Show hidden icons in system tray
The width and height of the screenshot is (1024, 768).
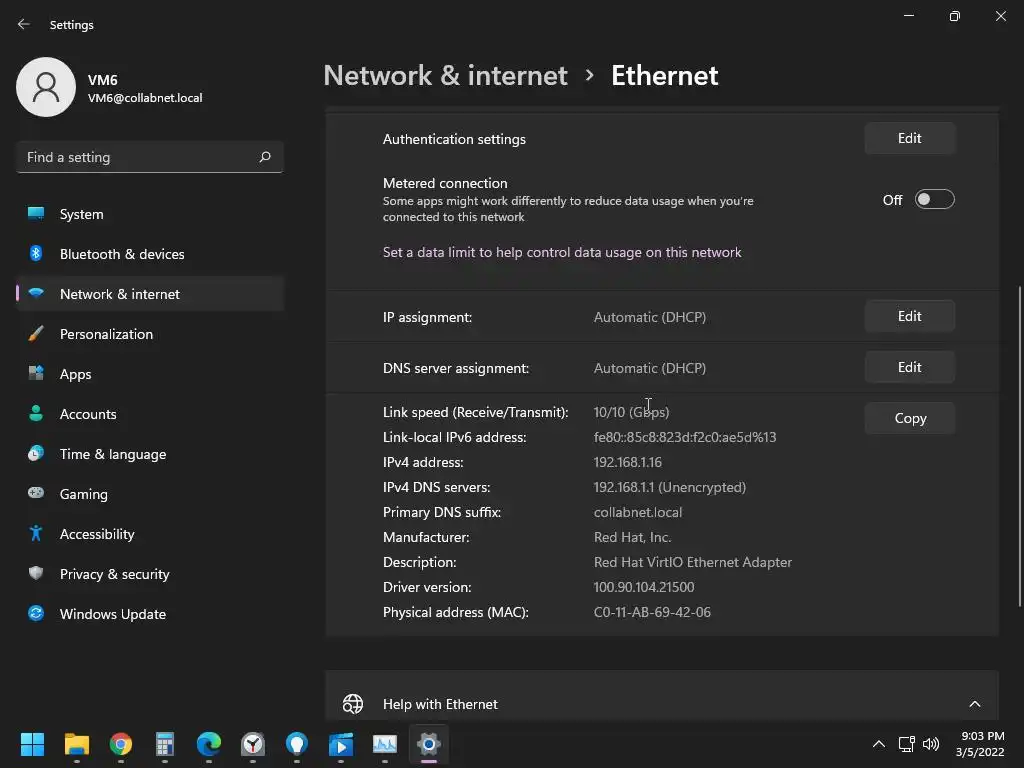[x=878, y=744]
